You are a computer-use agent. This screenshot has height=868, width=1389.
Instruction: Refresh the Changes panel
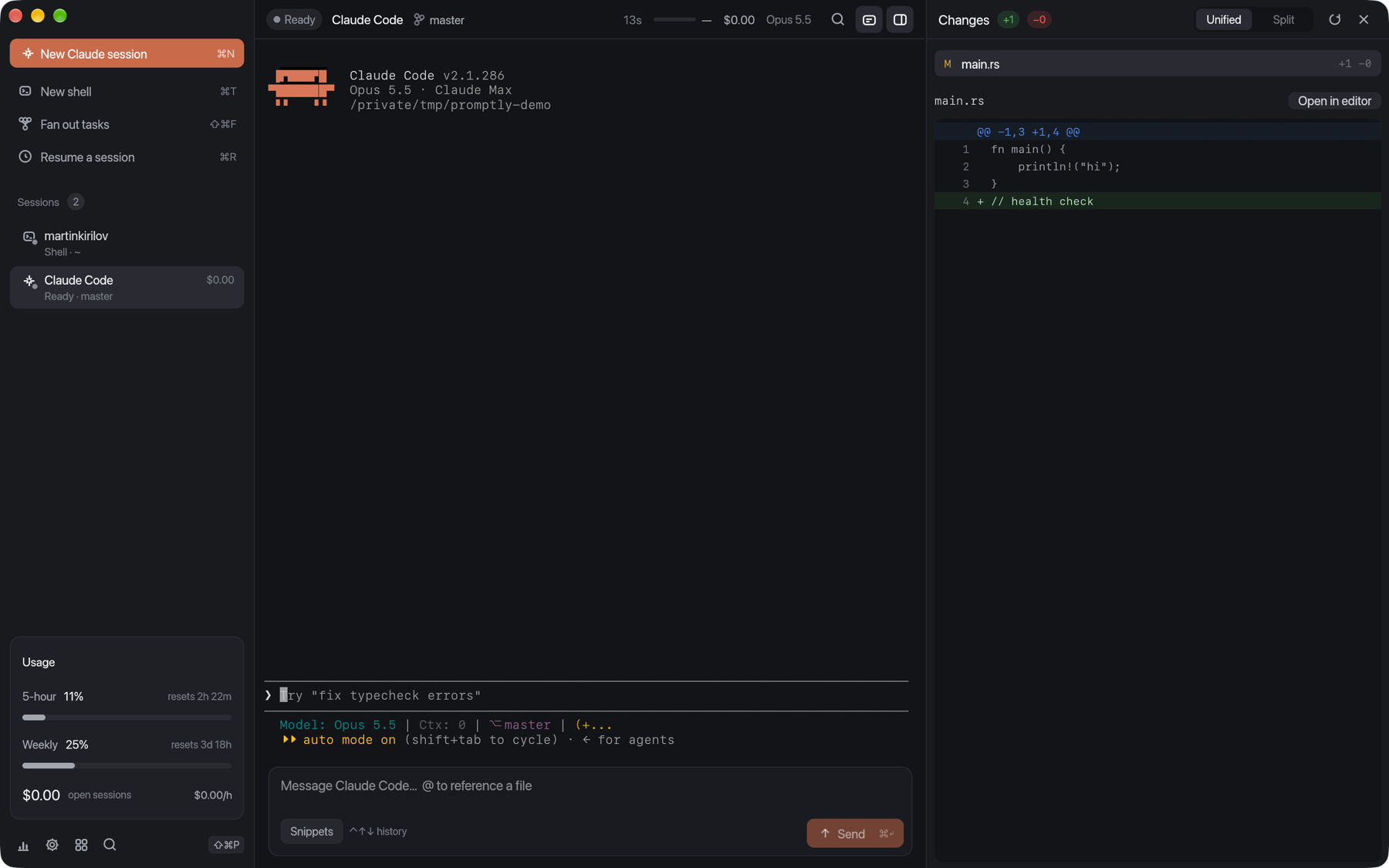(x=1334, y=19)
